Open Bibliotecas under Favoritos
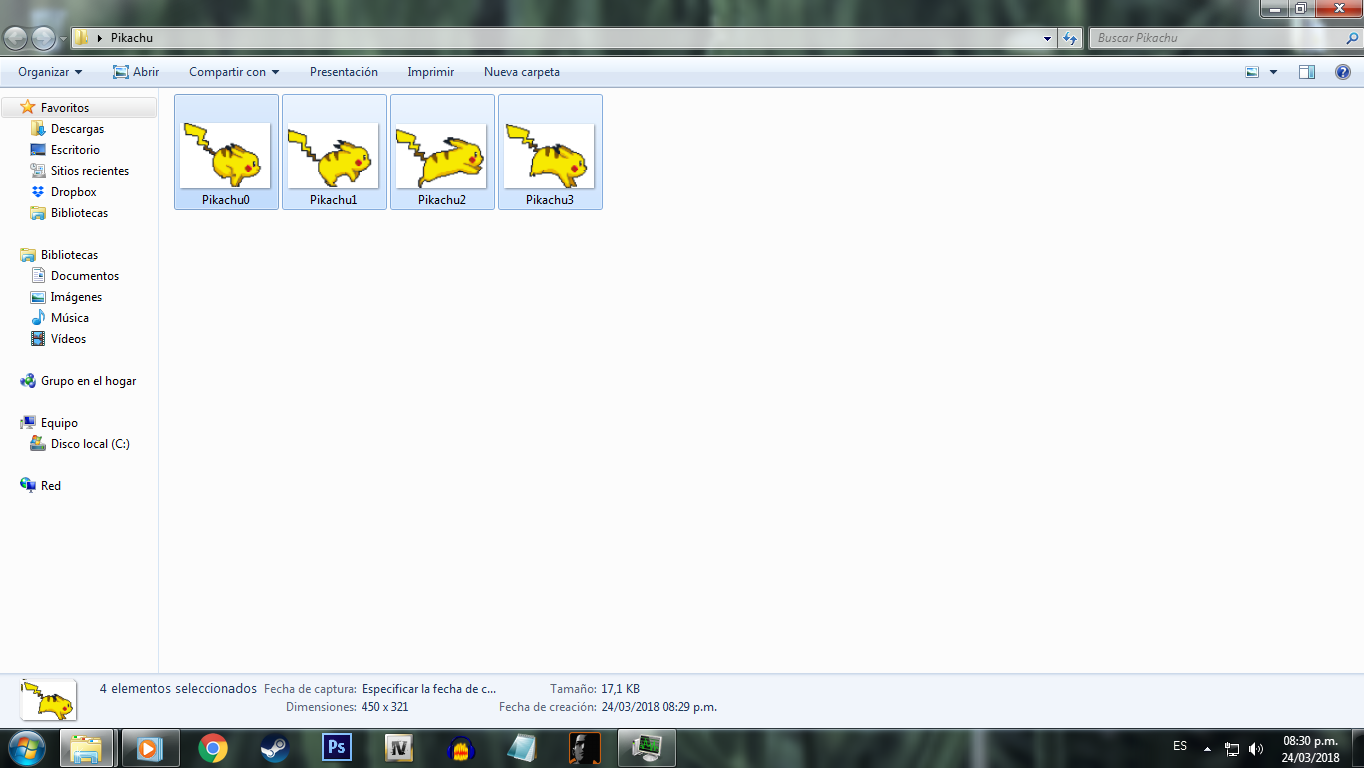This screenshot has width=1364, height=768. click(x=80, y=213)
